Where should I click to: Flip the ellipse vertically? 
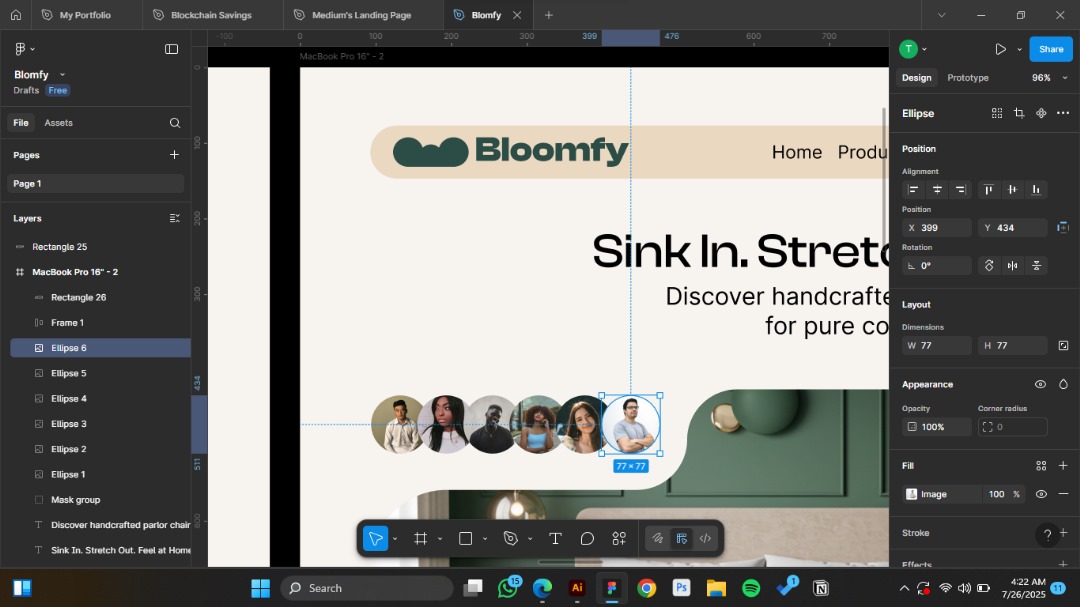[x=1036, y=266]
